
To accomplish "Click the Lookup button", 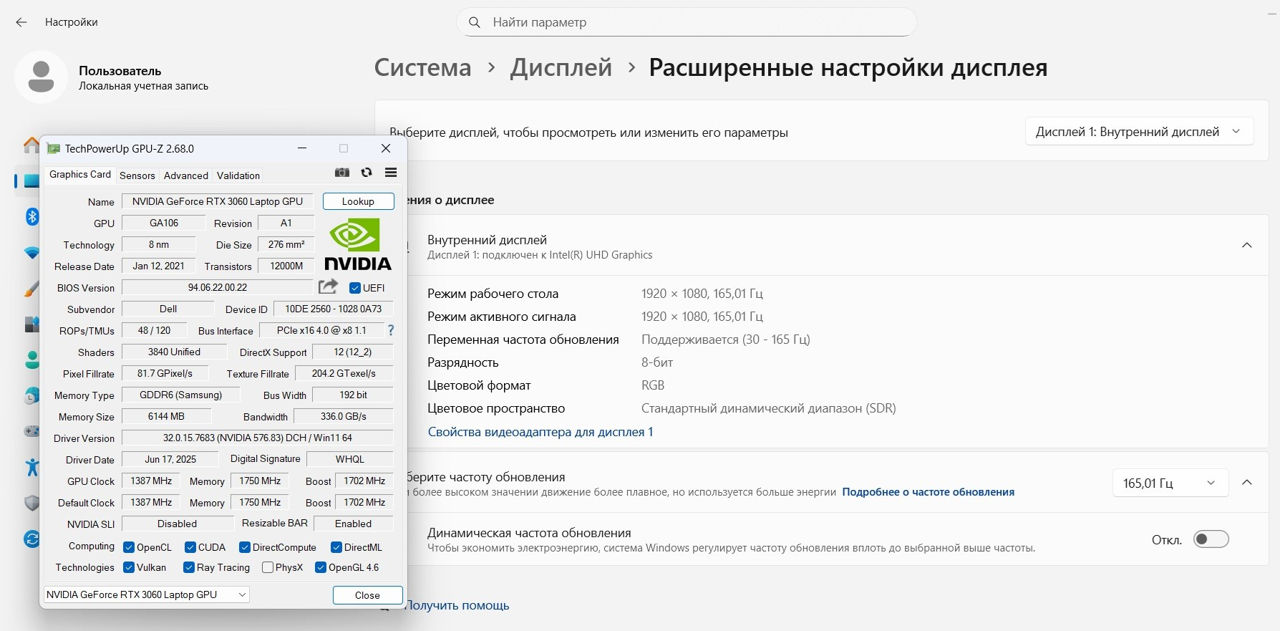I will tap(358, 201).
